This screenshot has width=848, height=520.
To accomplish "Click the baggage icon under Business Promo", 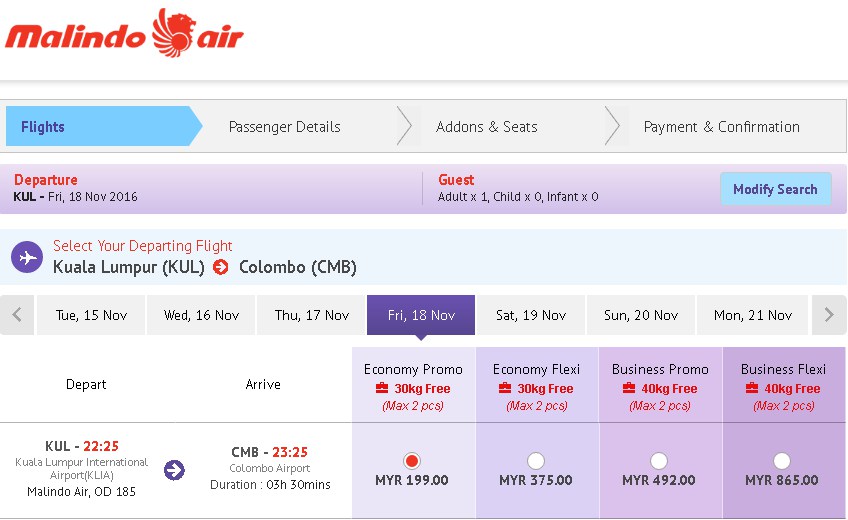I will point(628,388).
